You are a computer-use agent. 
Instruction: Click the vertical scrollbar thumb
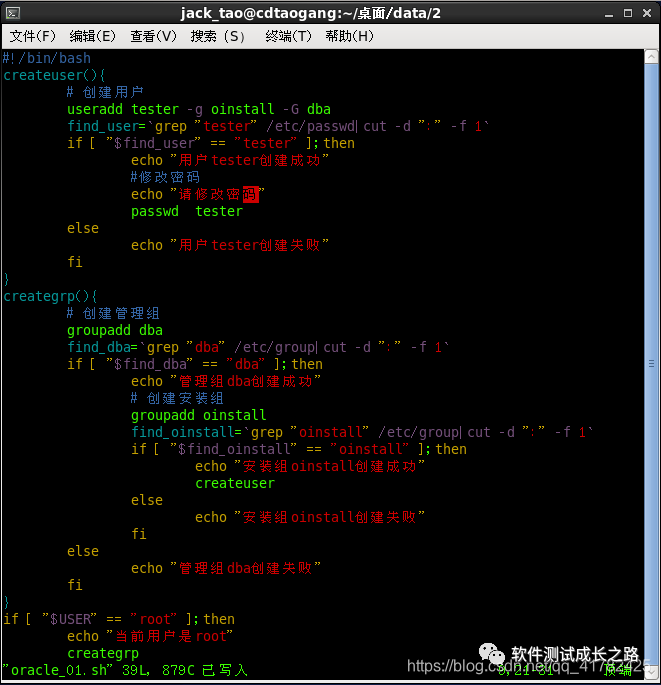pos(651,364)
